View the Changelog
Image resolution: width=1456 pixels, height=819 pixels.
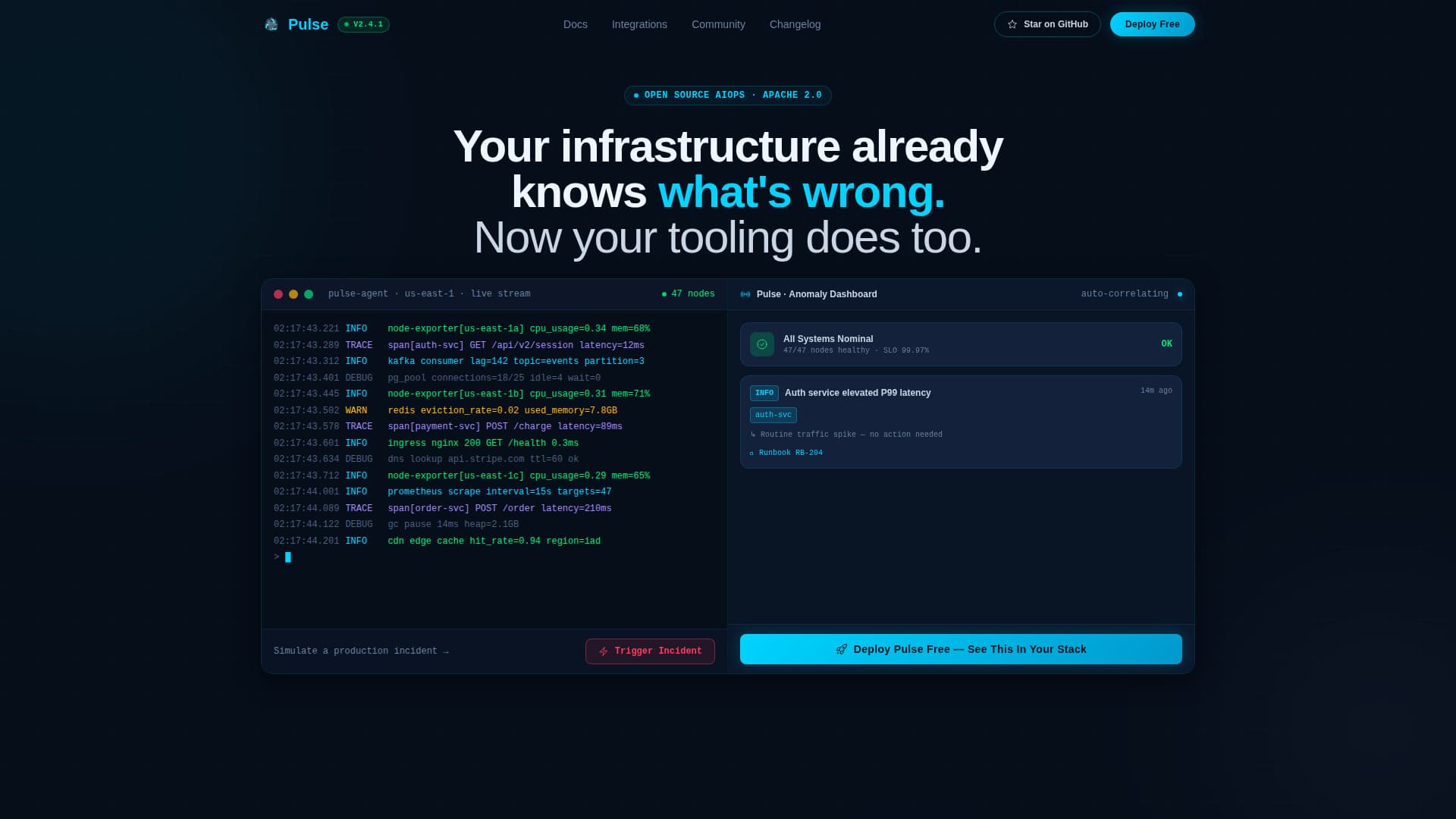[795, 24]
